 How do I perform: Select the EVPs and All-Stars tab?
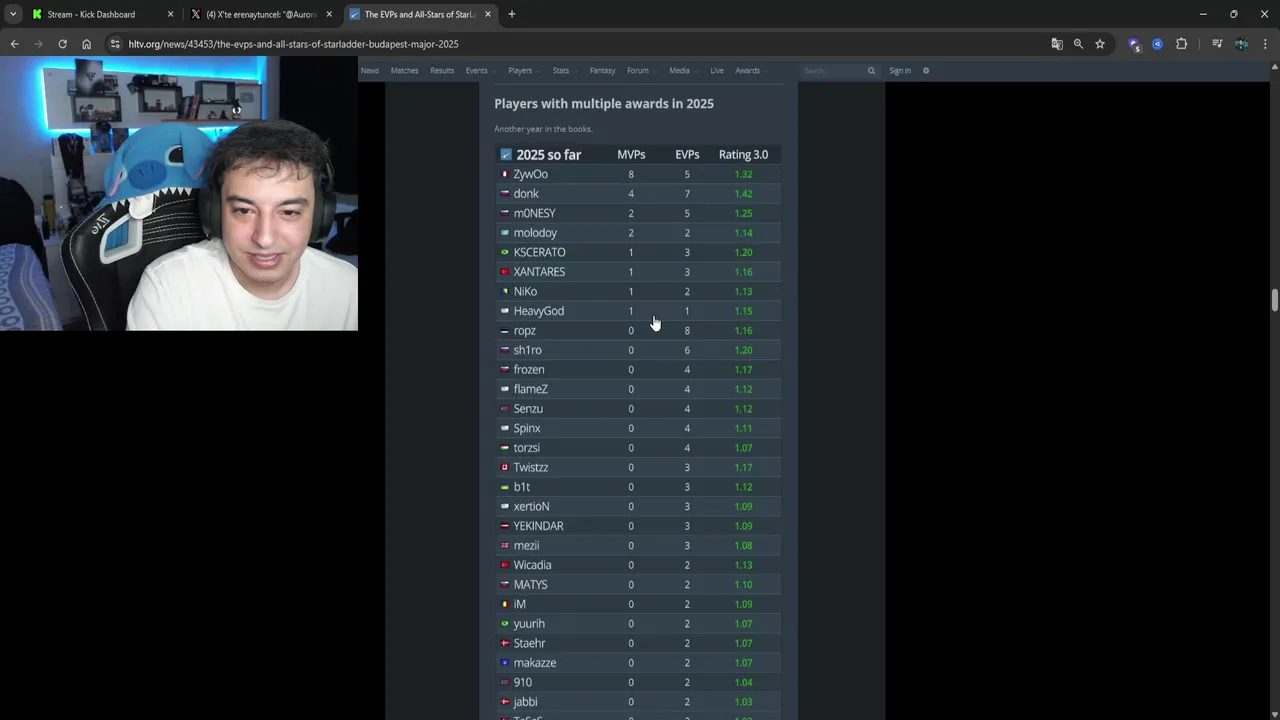click(419, 14)
